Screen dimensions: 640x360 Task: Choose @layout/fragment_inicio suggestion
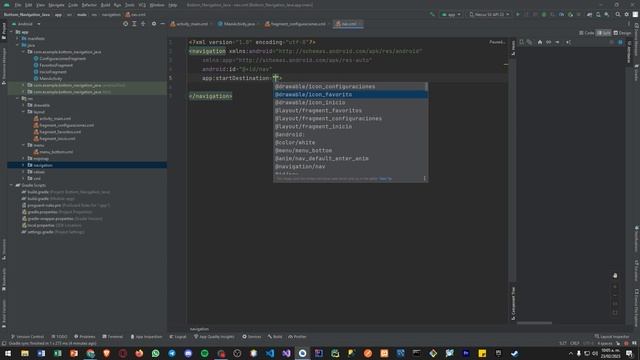(x=350, y=126)
